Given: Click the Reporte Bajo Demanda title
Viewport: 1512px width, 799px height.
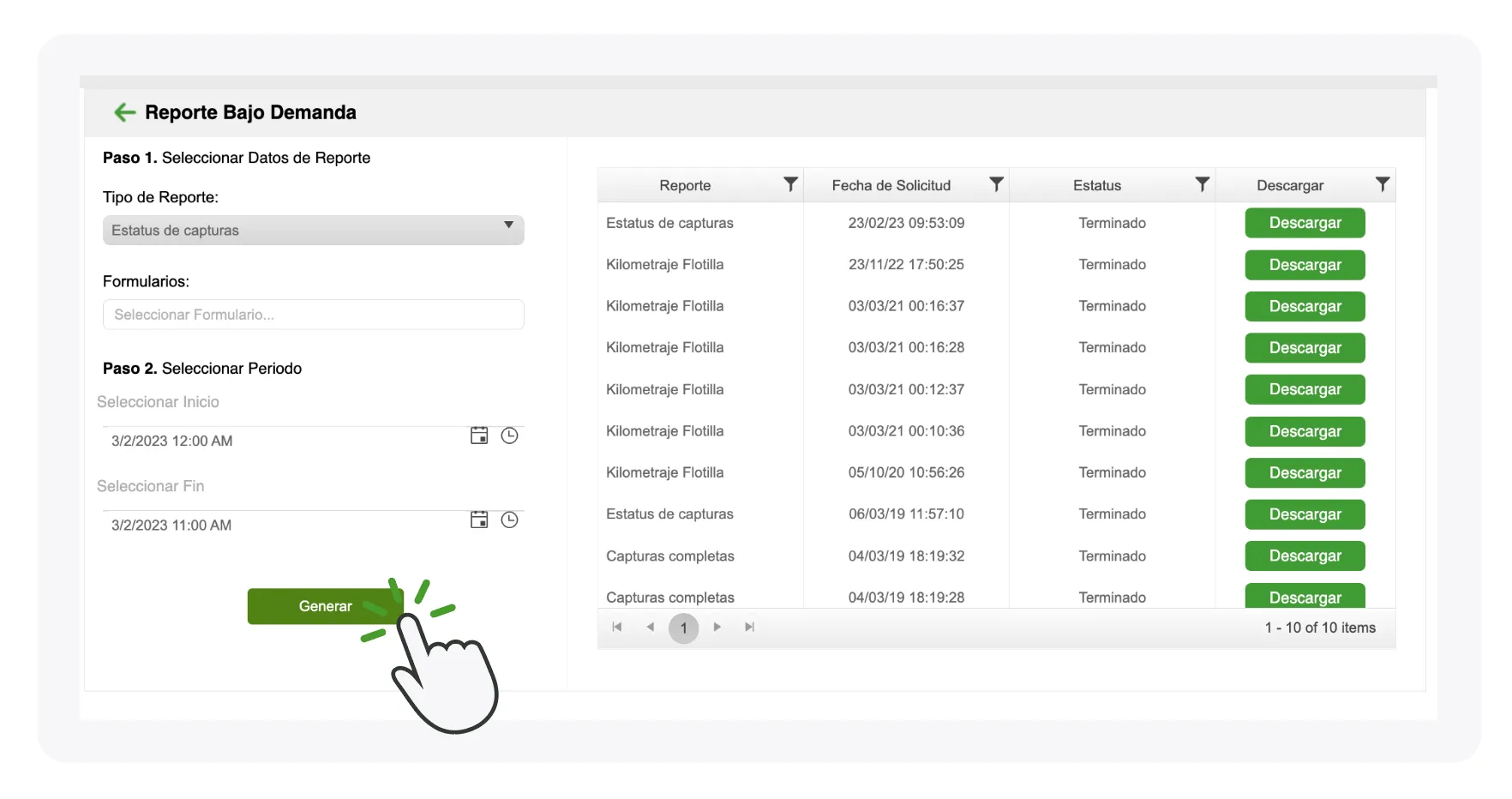Looking at the screenshot, I should 250,112.
